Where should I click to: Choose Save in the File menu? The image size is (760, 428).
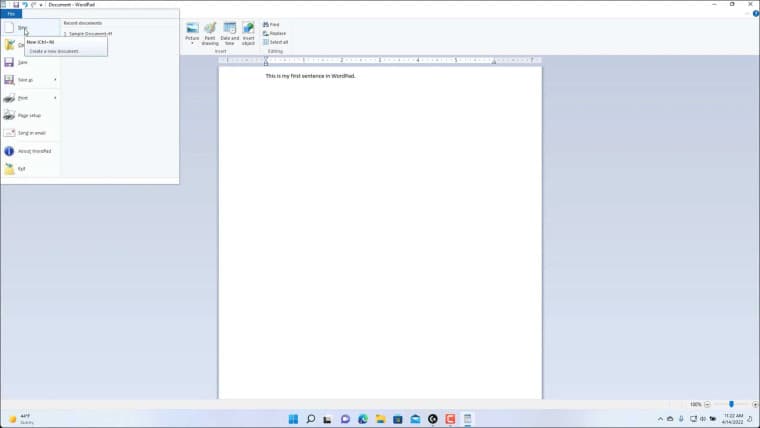[x=30, y=63]
